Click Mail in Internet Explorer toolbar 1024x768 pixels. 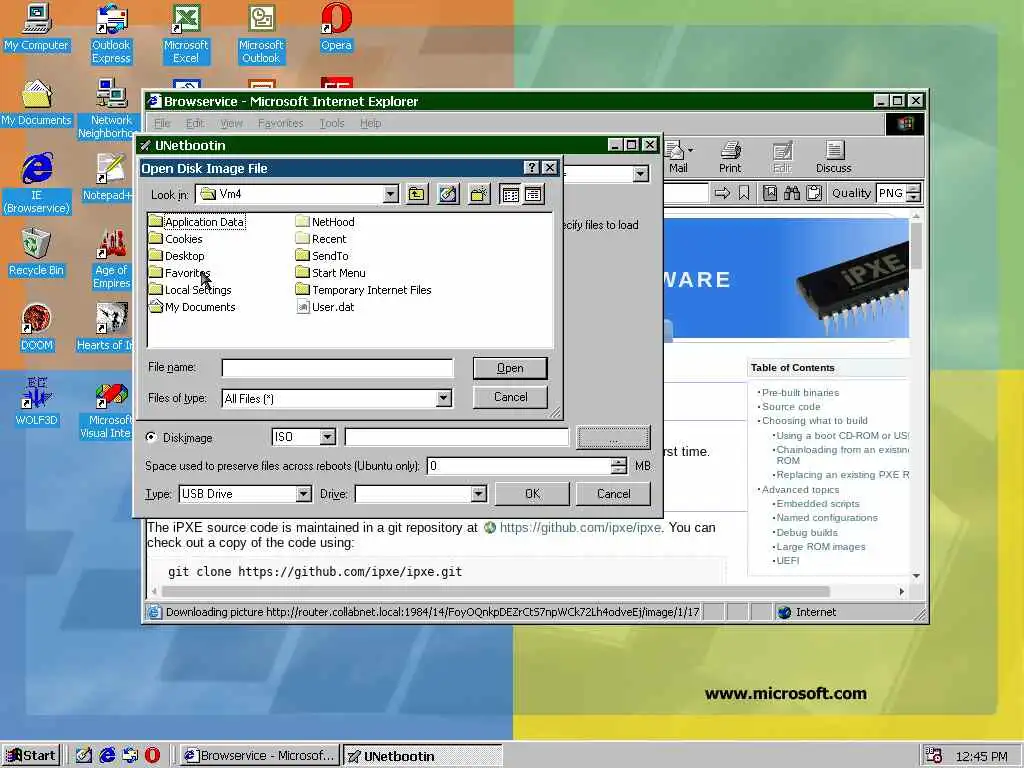tap(676, 157)
